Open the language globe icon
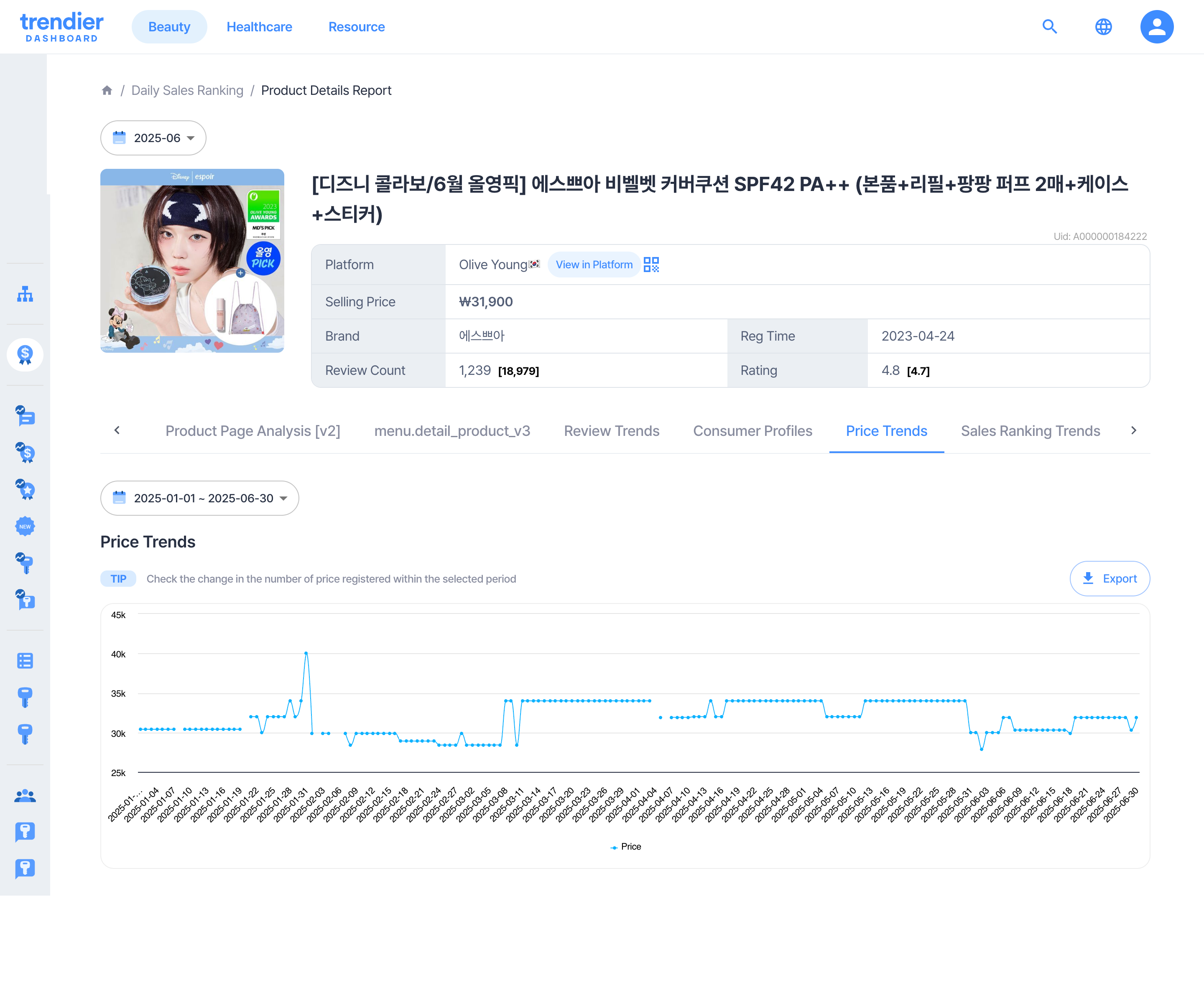1204x1003 pixels. point(1103,26)
